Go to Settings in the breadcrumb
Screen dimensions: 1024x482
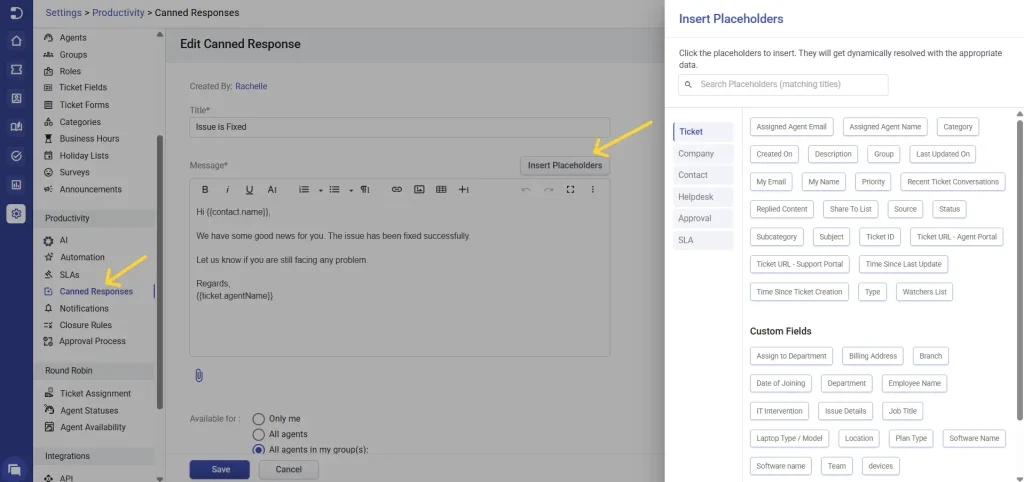pos(63,12)
